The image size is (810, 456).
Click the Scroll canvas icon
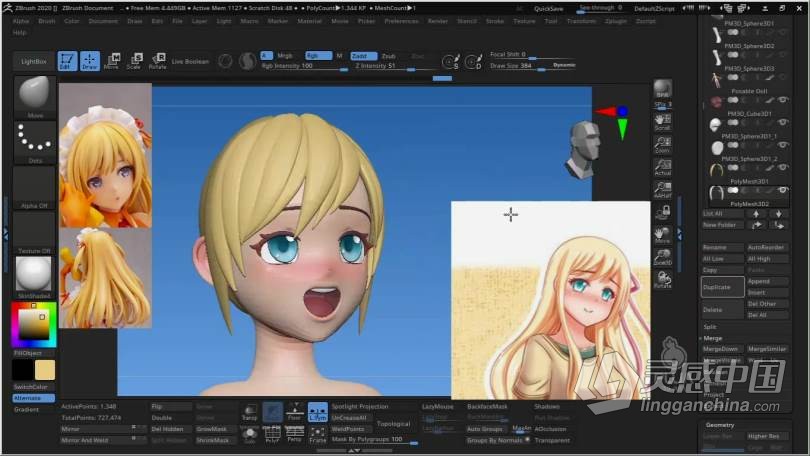tap(663, 122)
